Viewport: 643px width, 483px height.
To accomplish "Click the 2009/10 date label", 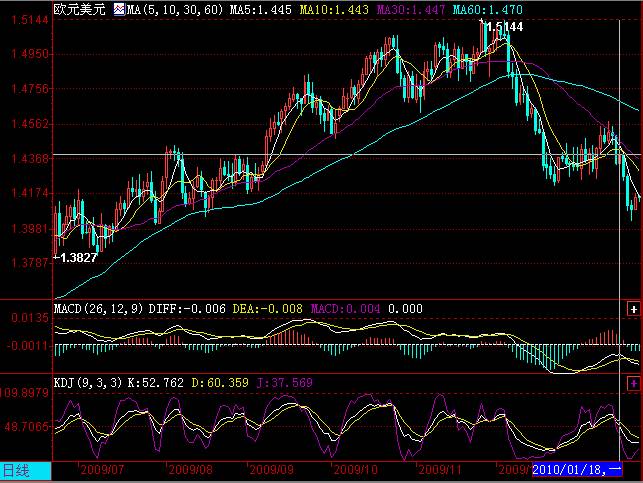I will pos(355,469).
